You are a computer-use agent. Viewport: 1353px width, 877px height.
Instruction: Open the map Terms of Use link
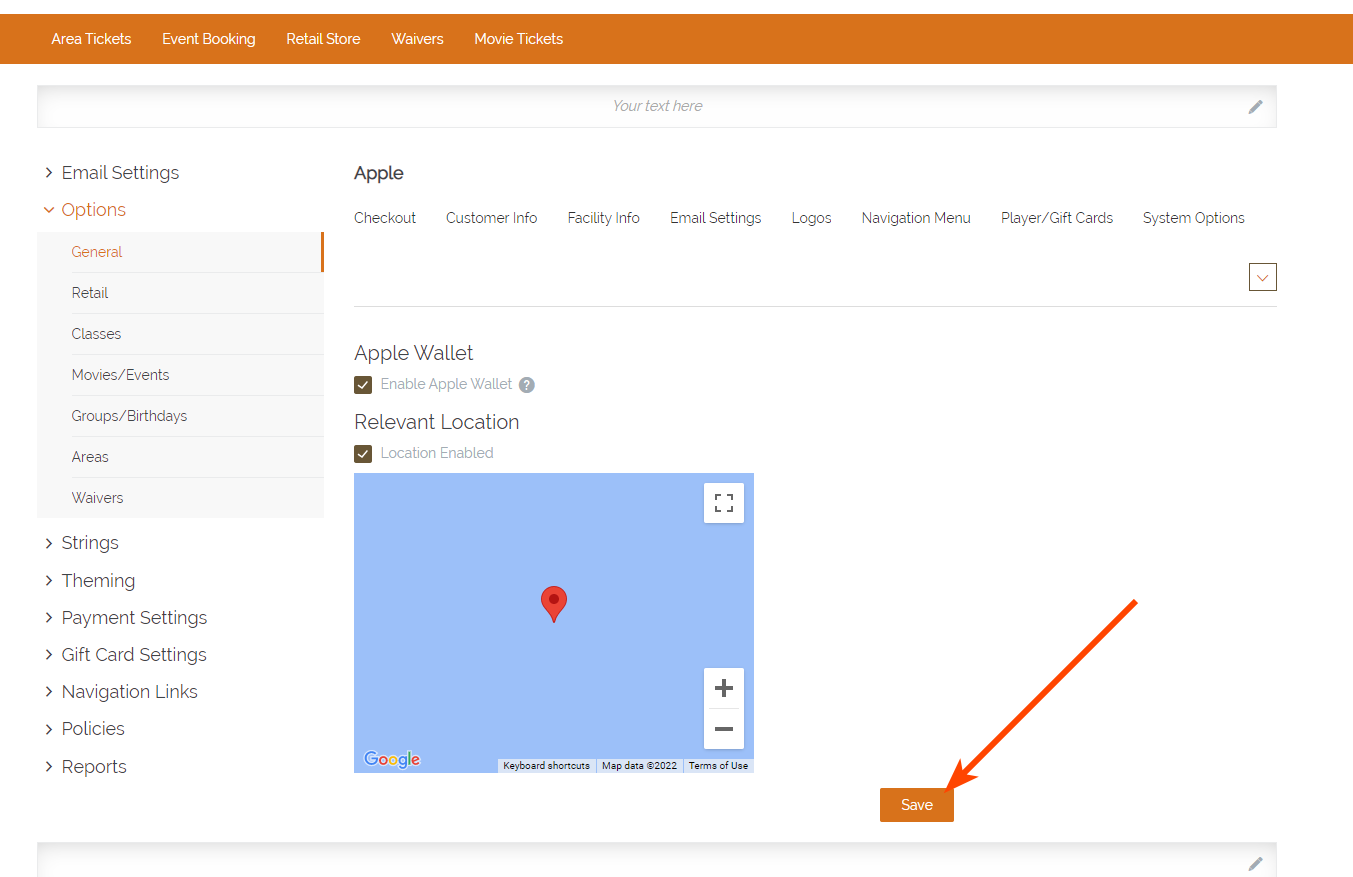(x=718, y=766)
